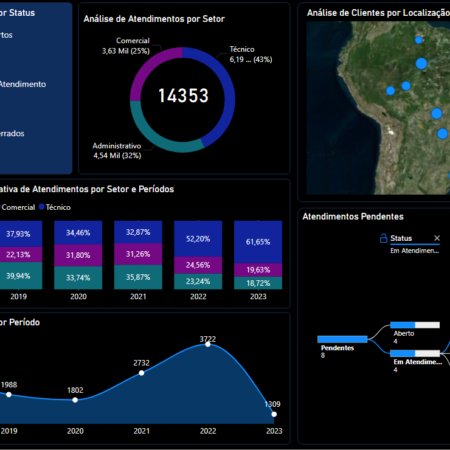Click the 31,26% segment of 2021 bar
Viewport: 450px width, 450px height.
click(138, 254)
